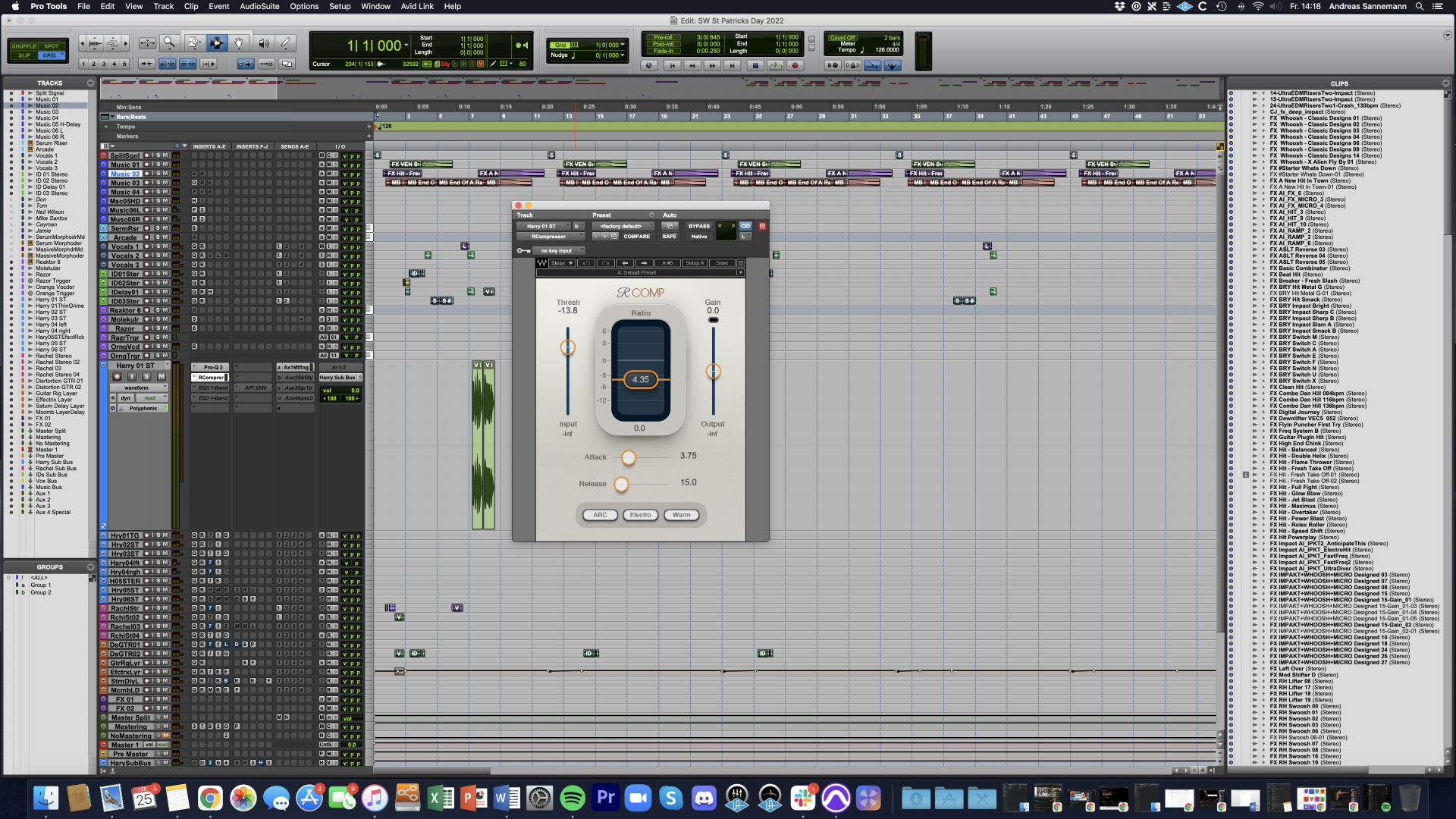The image size is (1456, 819).
Task: Select ARC release mode button
Action: point(600,515)
